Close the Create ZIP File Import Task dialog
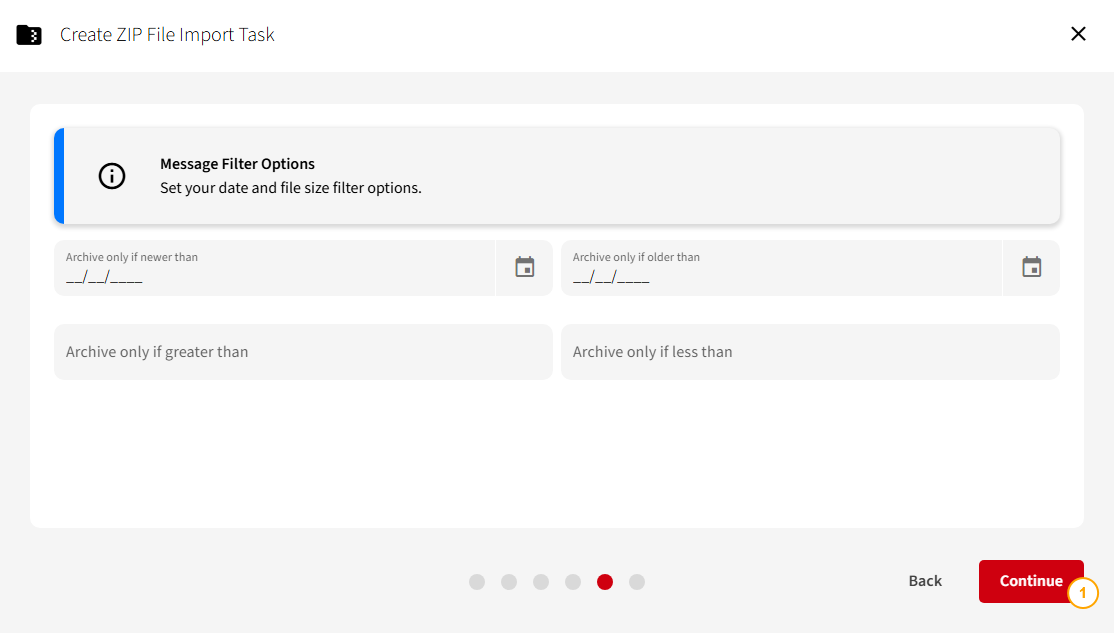 click(x=1078, y=34)
